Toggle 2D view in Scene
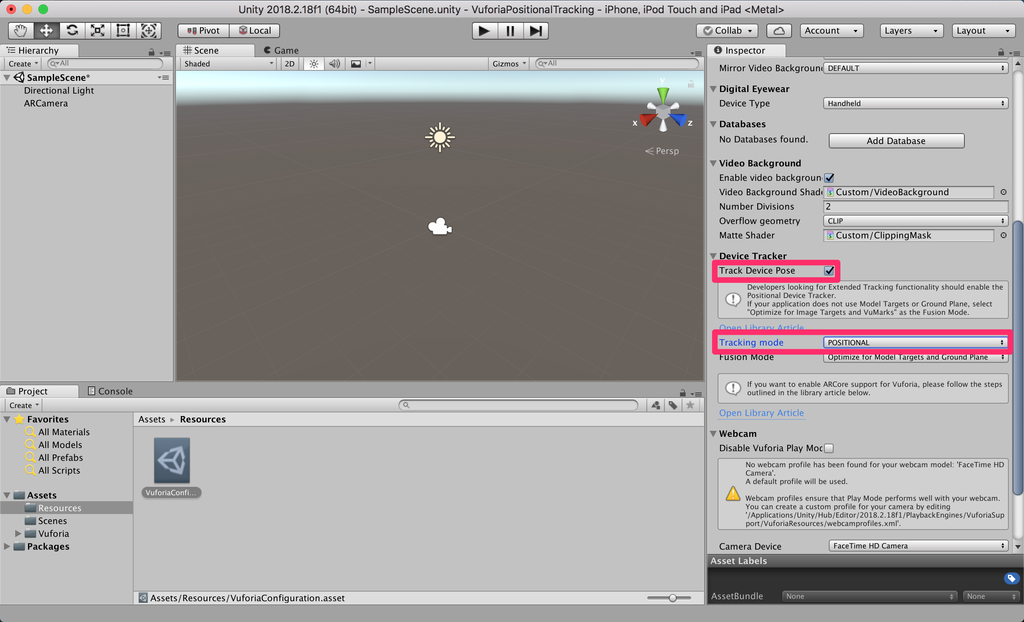The image size is (1024, 622). [289, 63]
